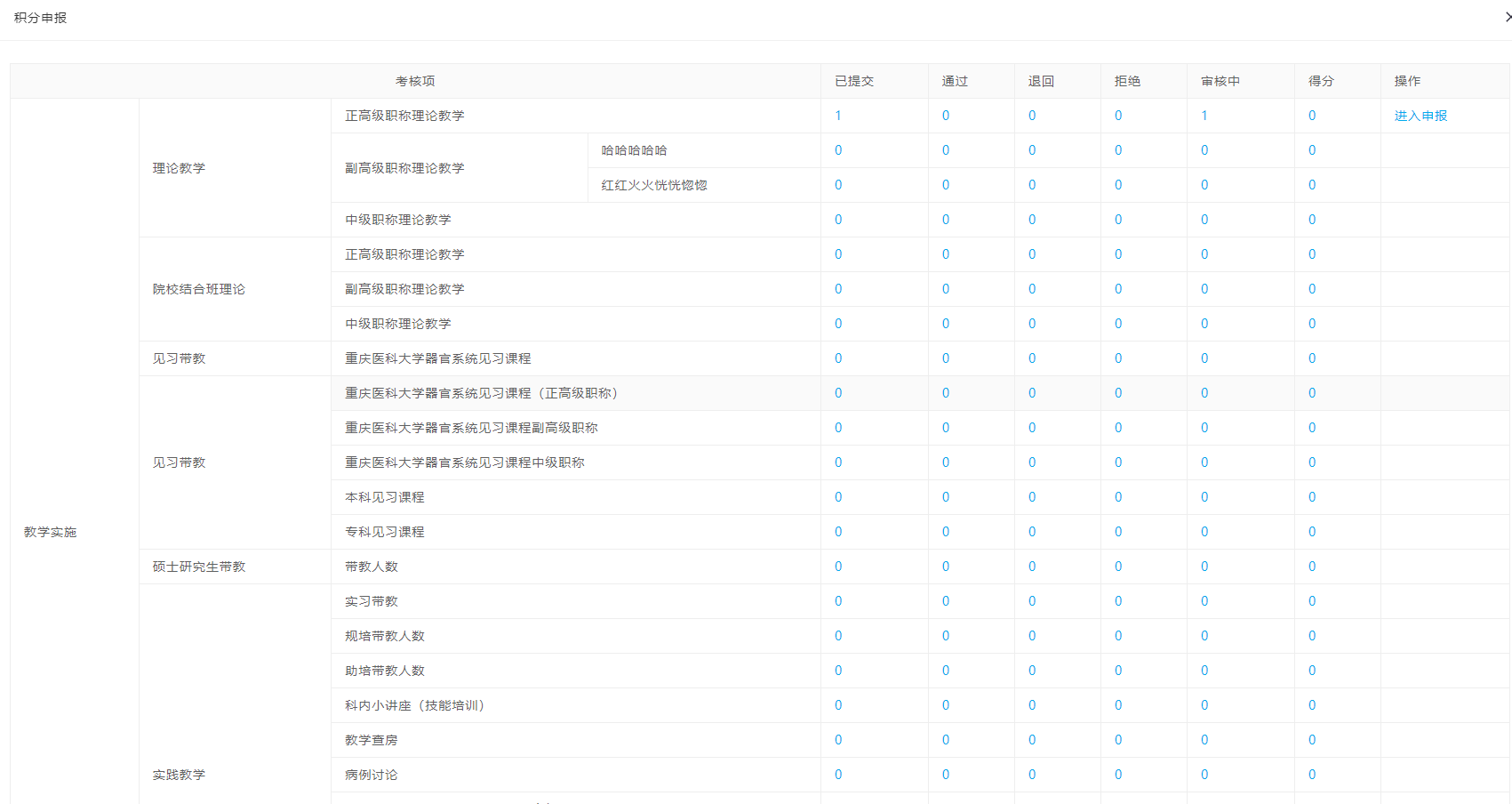The image size is (1512, 804).
Task: Click 退回 count for 带教人数 row
Action: 1032,567
